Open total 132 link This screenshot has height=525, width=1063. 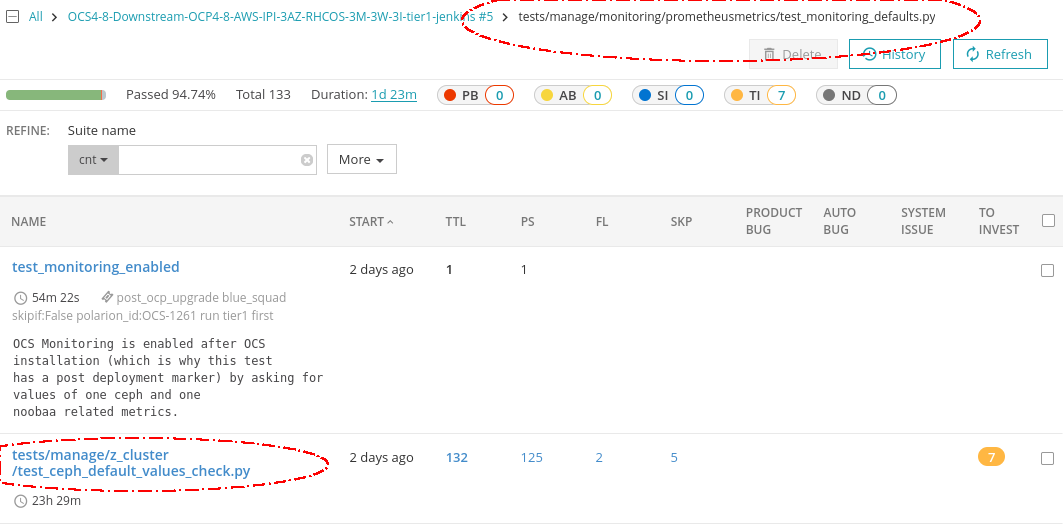point(457,458)
